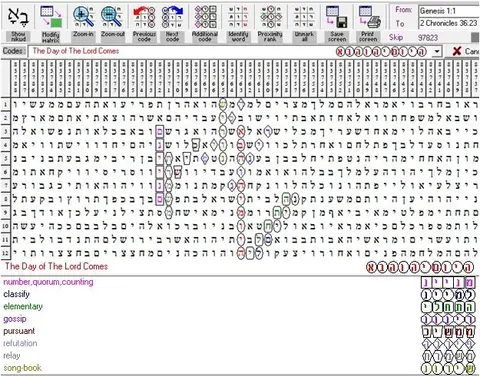Click the scrollbar handle next to Skip
The image size is (480, 376).
pyautogui.click(x=475, y=38)
